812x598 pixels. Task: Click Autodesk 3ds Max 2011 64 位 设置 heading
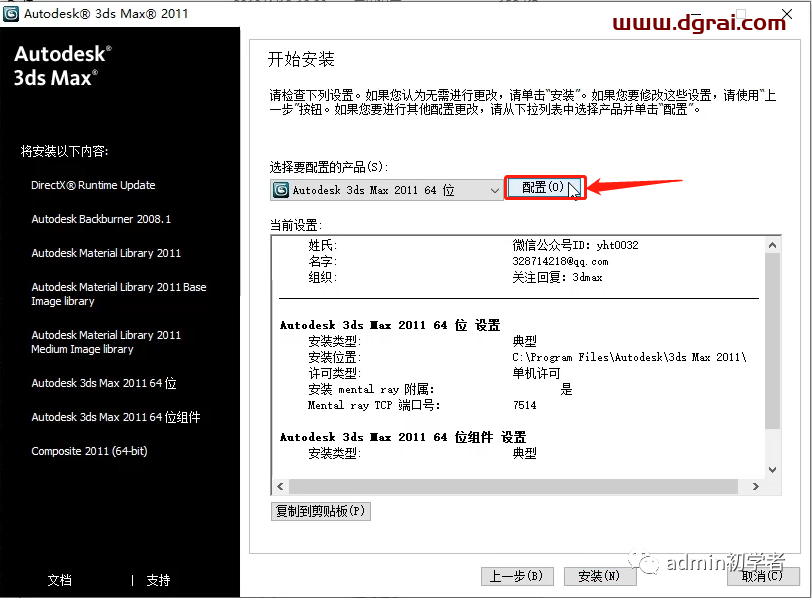point(390,325)
